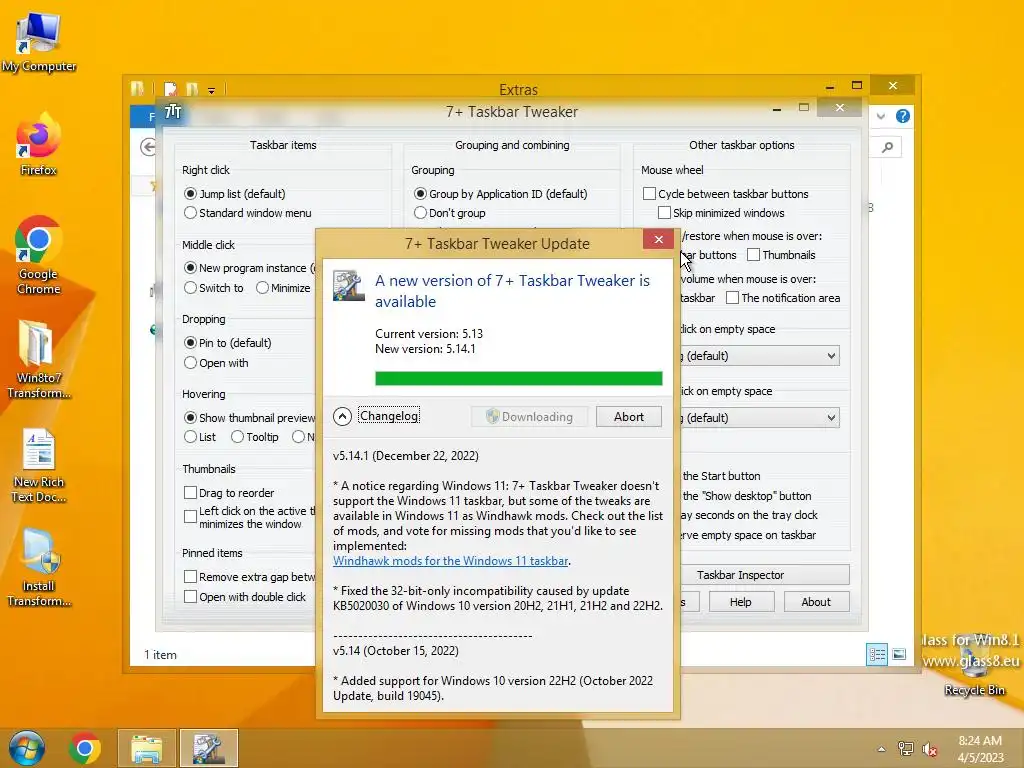
Task: Select Minimize middle click option
Action: (x=262, y=288)
